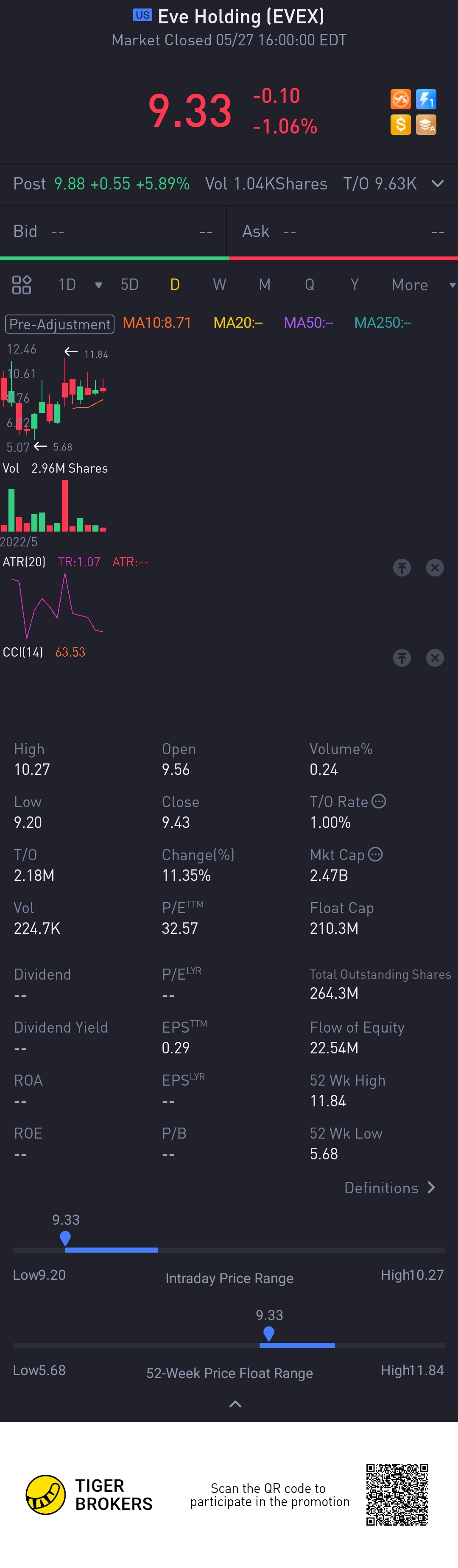
Task: Tap the blue lightning bolt badge icon
Action: 426,99
